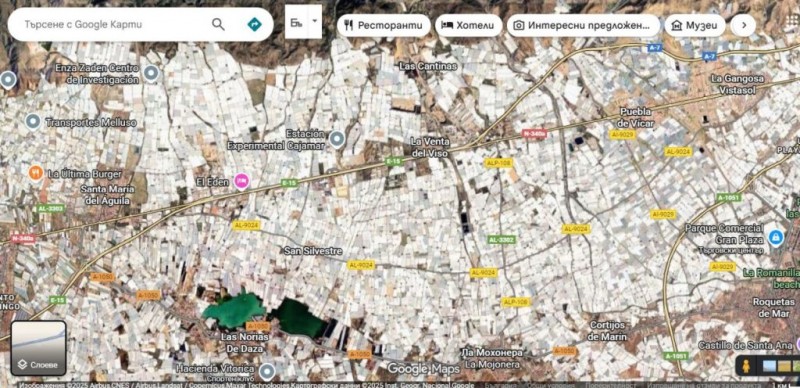Open the input language dropdown arrow
The image size is (800, 388).
pos(315,21)
